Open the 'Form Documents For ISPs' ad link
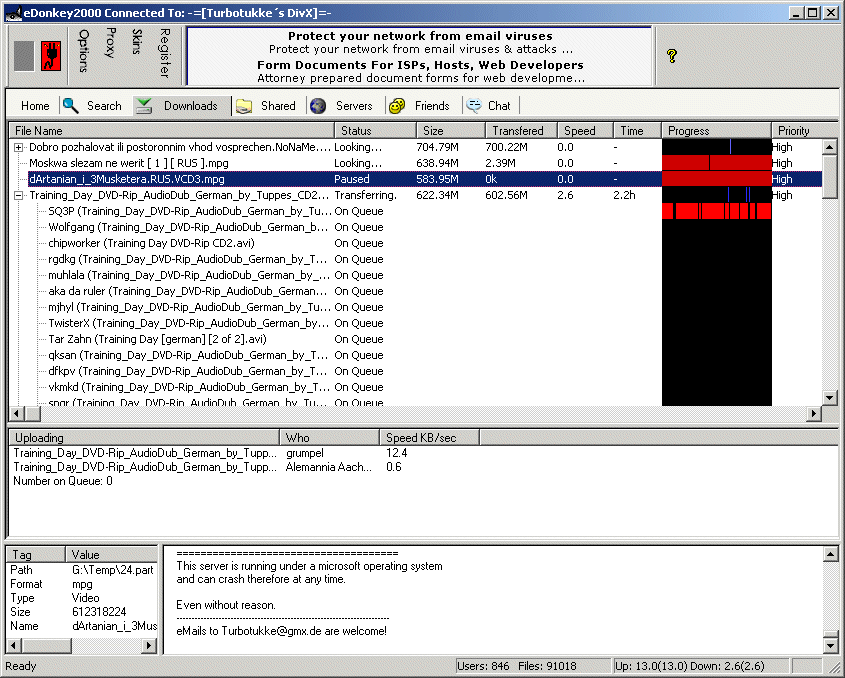The height and width of the screenshot is (678, 845). pyautogui.click(x=420, y=65)
